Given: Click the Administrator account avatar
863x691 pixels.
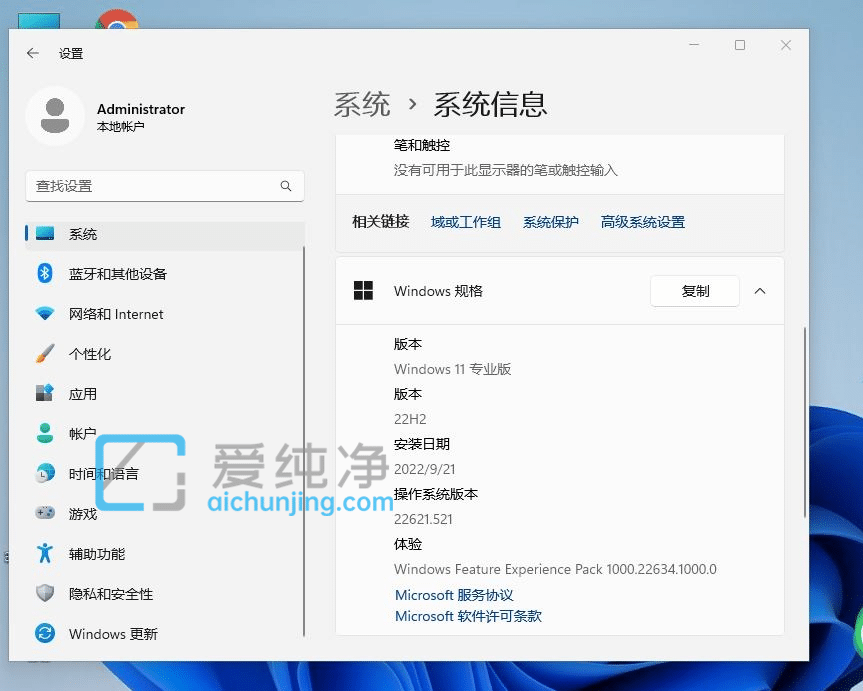Looking at the screenshot, I should tap(55, 117).
